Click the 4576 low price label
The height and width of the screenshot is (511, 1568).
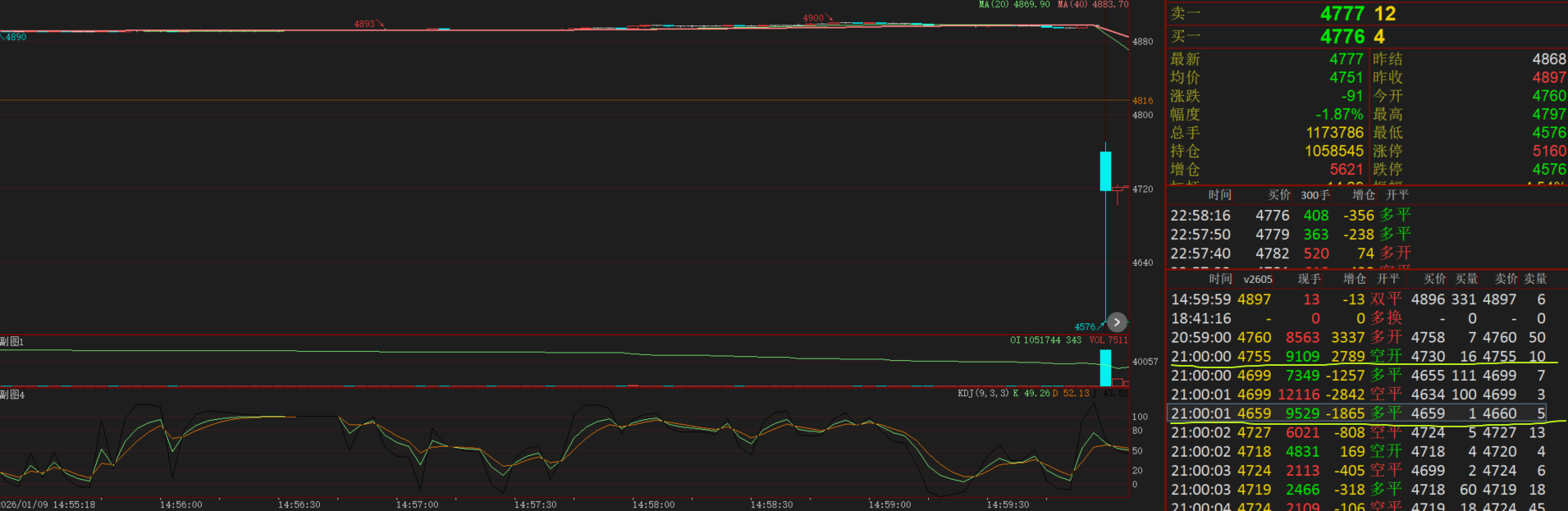pyautogui.click(x=1085, y=326)
